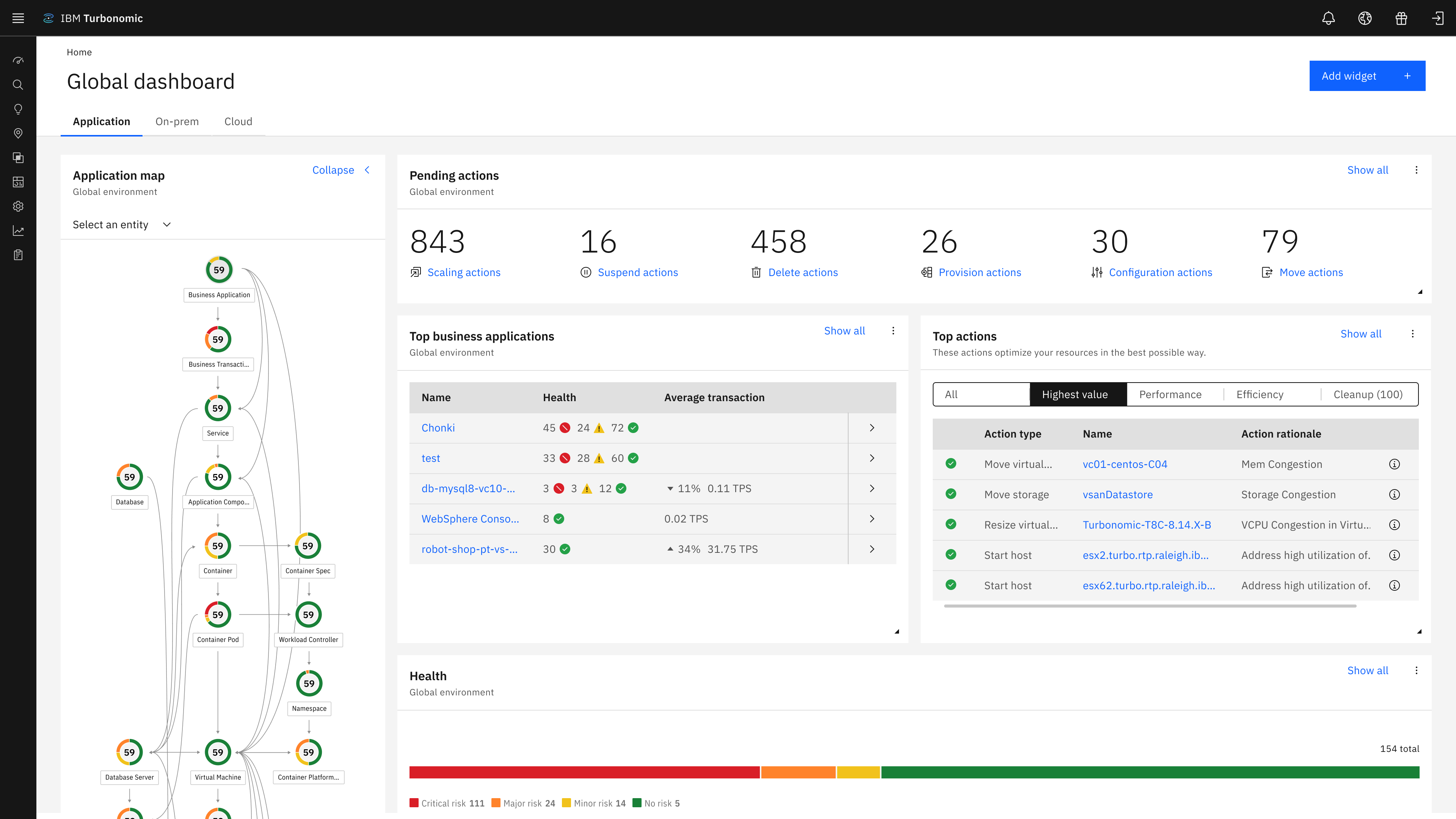
Task: Switch to the On-prem tab
Action: coord(177,121)
